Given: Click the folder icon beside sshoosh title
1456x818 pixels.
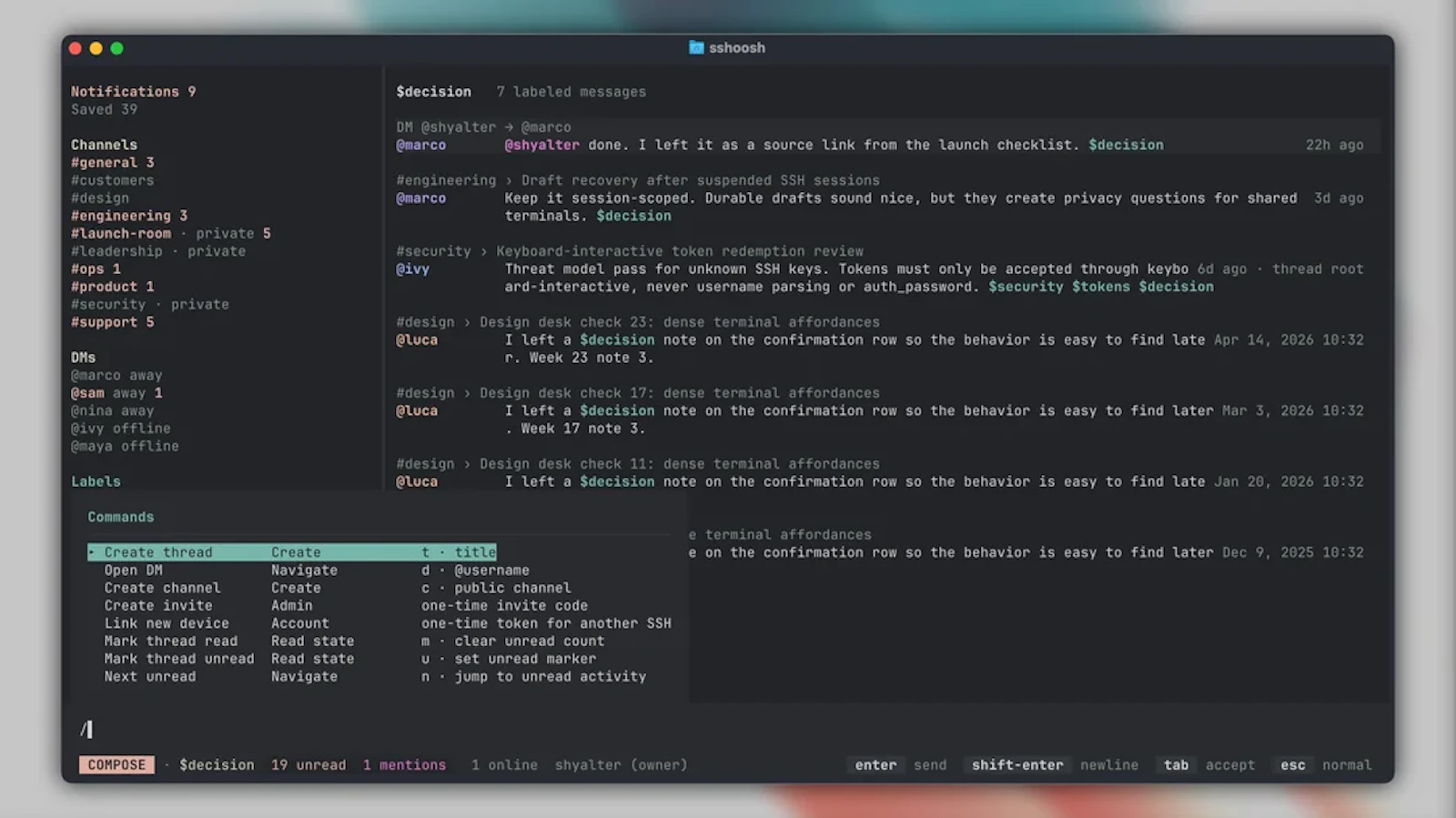Looking at the screenshot, I should click(696, 47).
